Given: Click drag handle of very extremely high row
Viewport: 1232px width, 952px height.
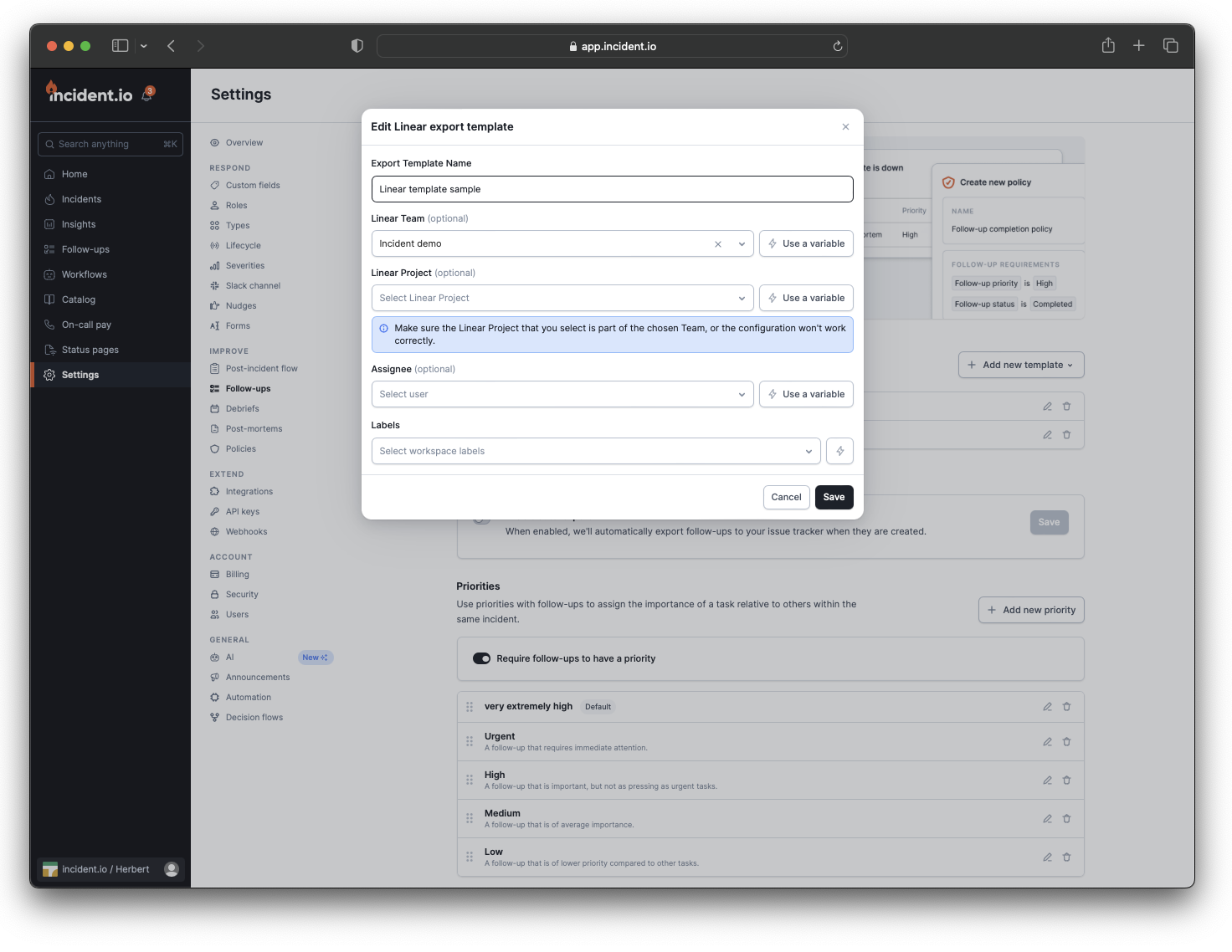Looking at the screenshot, I should 470,707.
